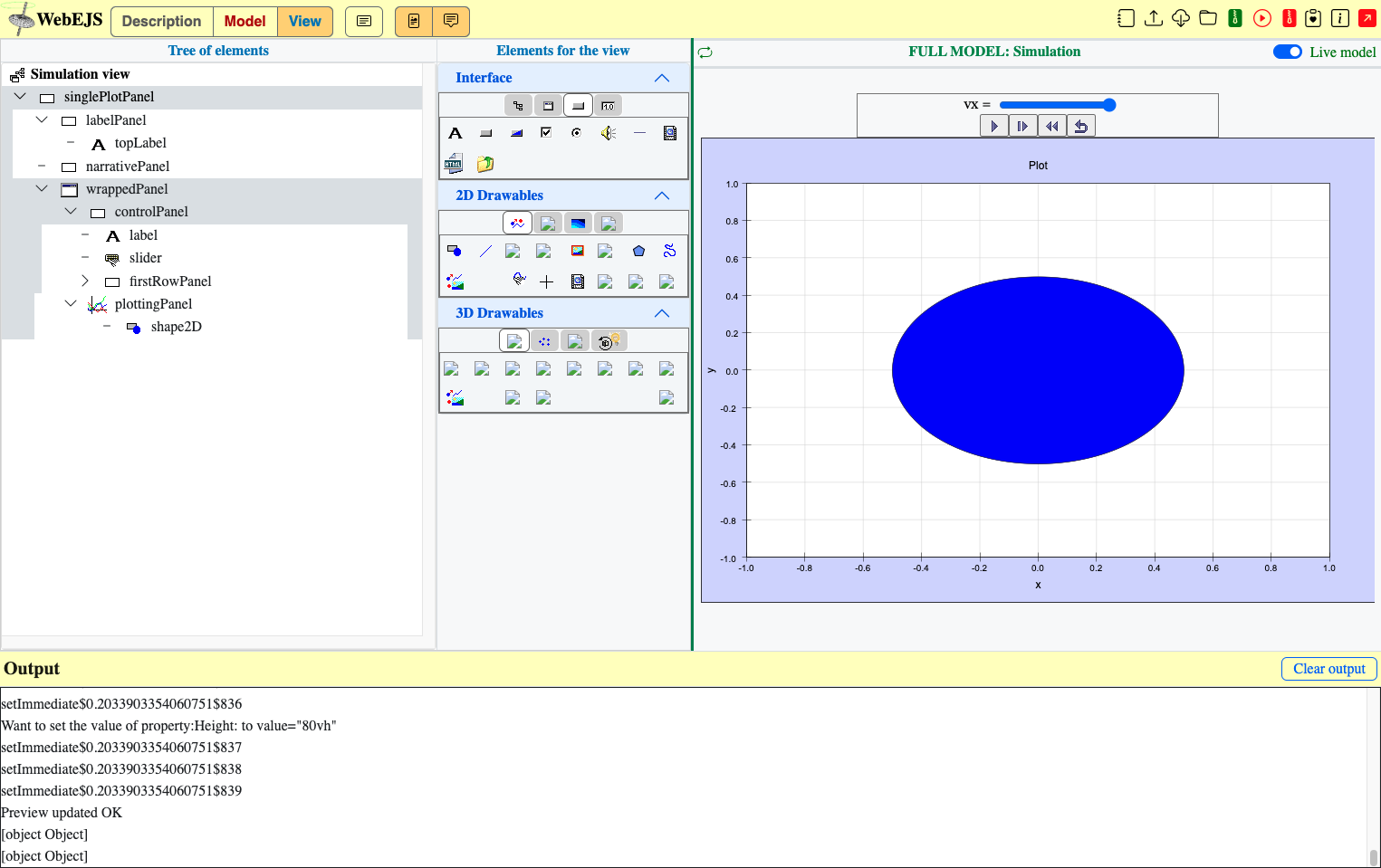Click the Clear output button
1381x868 pixels.
point(1328,669)
